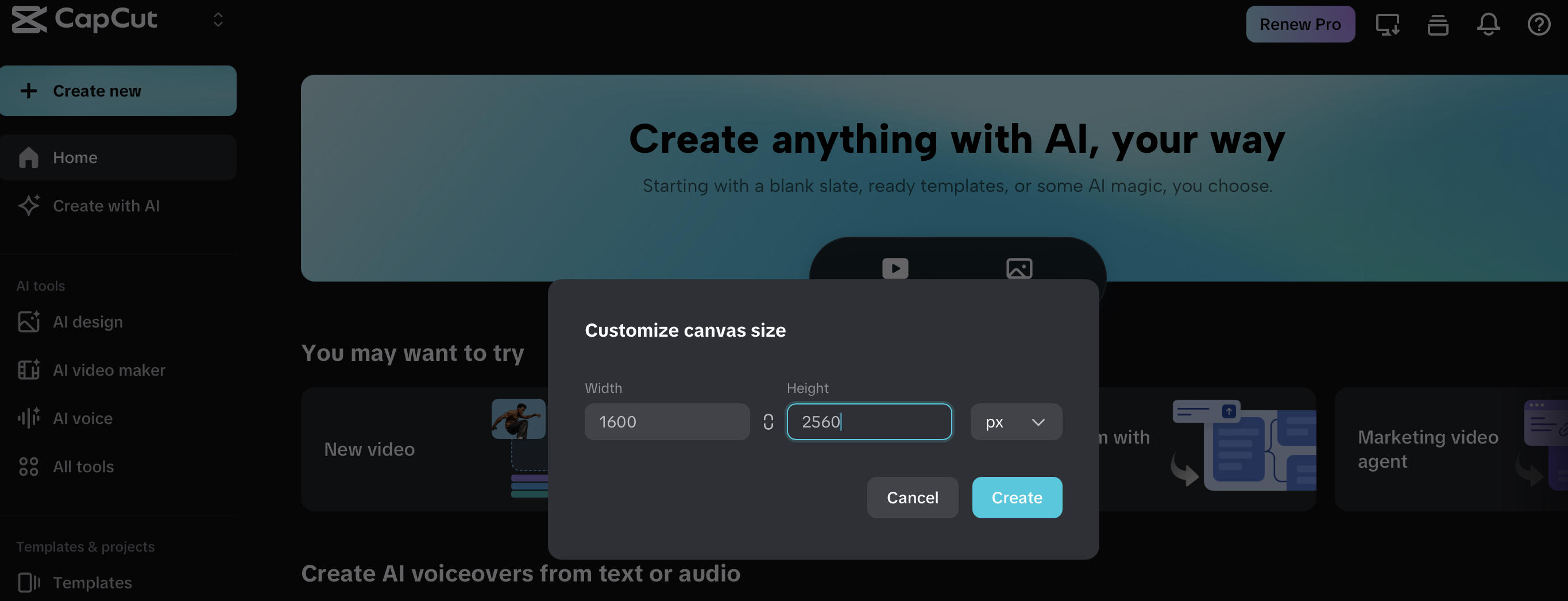Viewport: 1568px width, 601px height.
Task: Open the cloud storage stack icon
Action: 1438,24
